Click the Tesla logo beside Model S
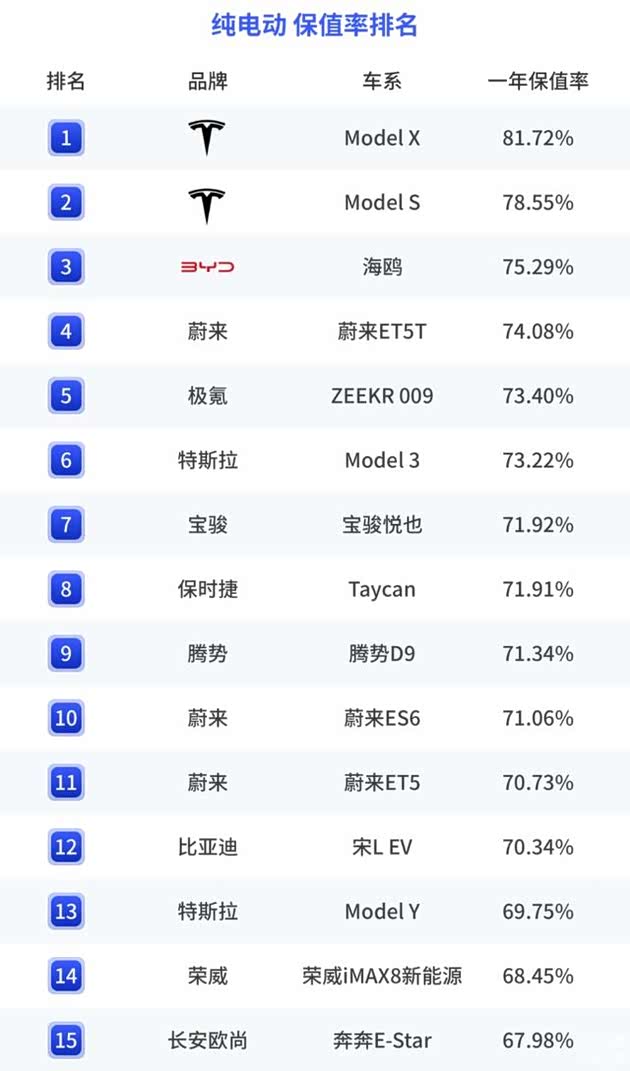Image resolution: width=630 pixels, height=1071 pixels. [207, 203]
